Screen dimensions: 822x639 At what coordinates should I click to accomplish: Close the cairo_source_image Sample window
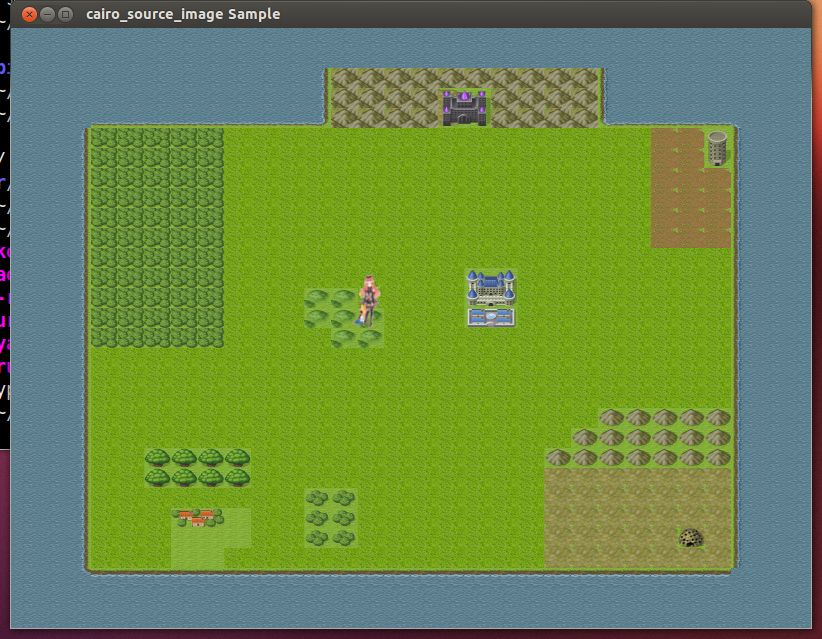click(29, 14)
